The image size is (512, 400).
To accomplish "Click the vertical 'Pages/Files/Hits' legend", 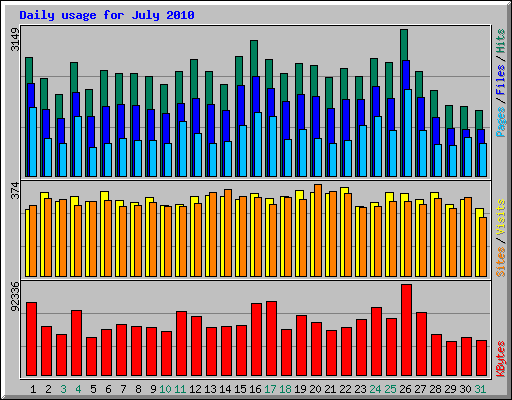I will (501, 83).
